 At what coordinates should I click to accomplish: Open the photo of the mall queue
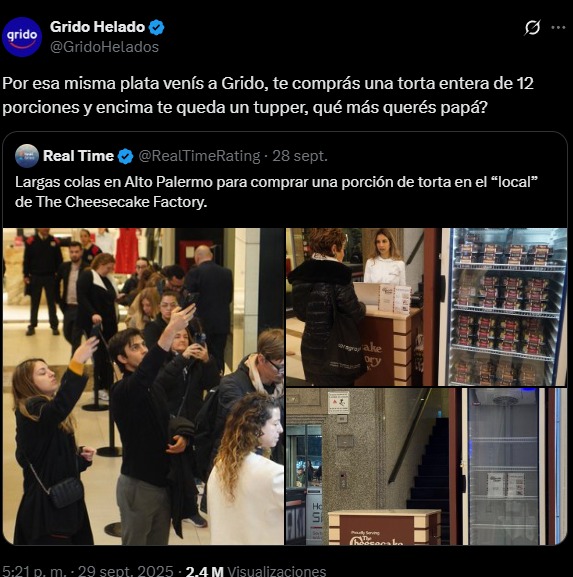pyautogui.click(x=143, y=386)
